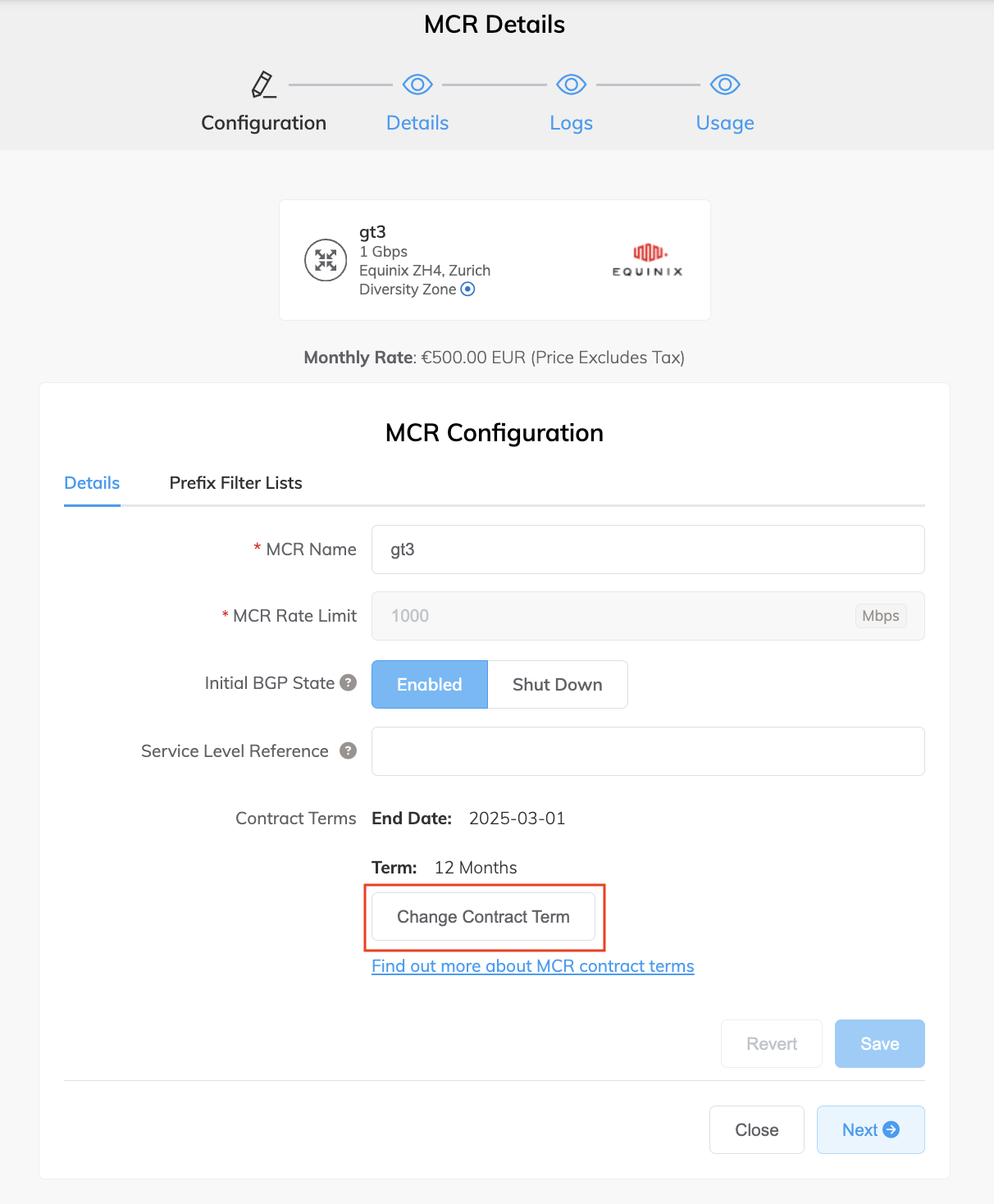The width and height of the screenshot is (994, 1204).
Task: Click the Configuration pencil icon
Action: tap(263, 84)
